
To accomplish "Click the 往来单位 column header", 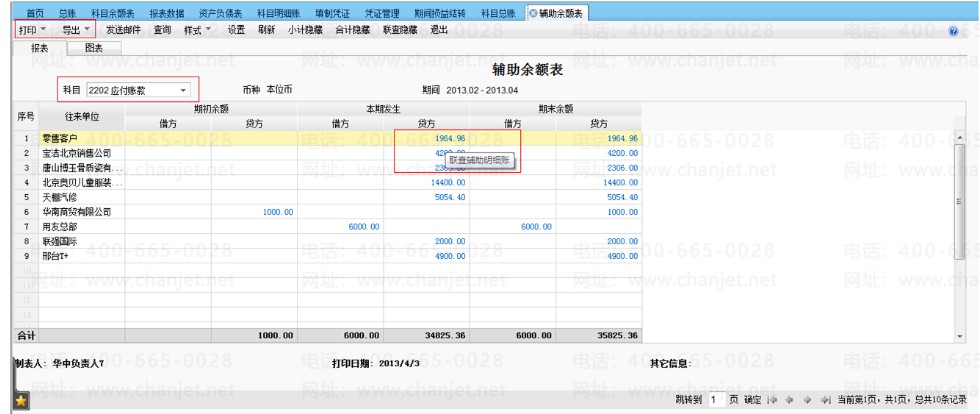I will (82, 116).
